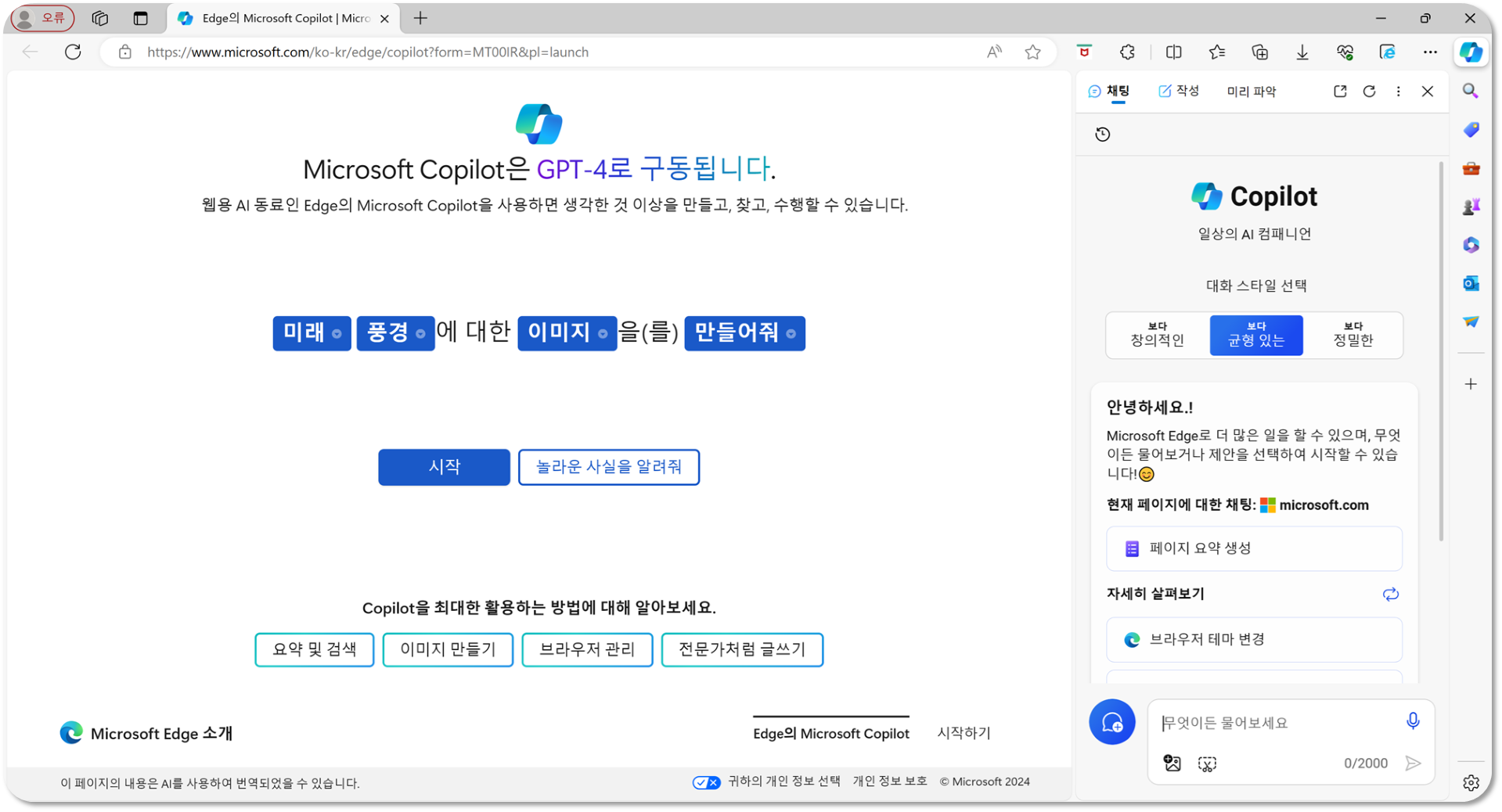Click 페이지 요약 생성 suggestion
Image resolution: width=1502 pixels, height=812 pixels.
click(x=1254, y=548)
